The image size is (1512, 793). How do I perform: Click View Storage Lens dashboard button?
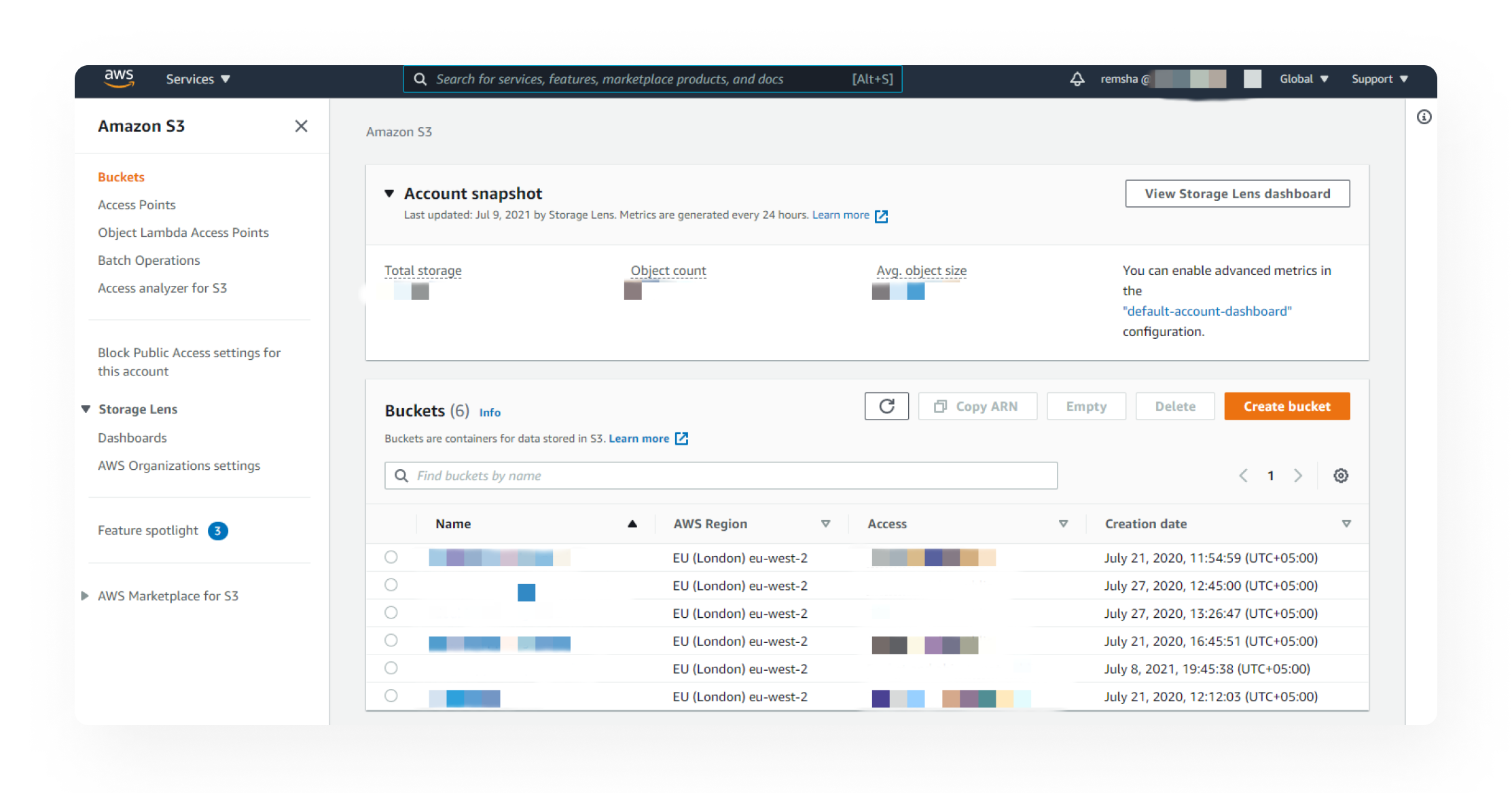1238,193
